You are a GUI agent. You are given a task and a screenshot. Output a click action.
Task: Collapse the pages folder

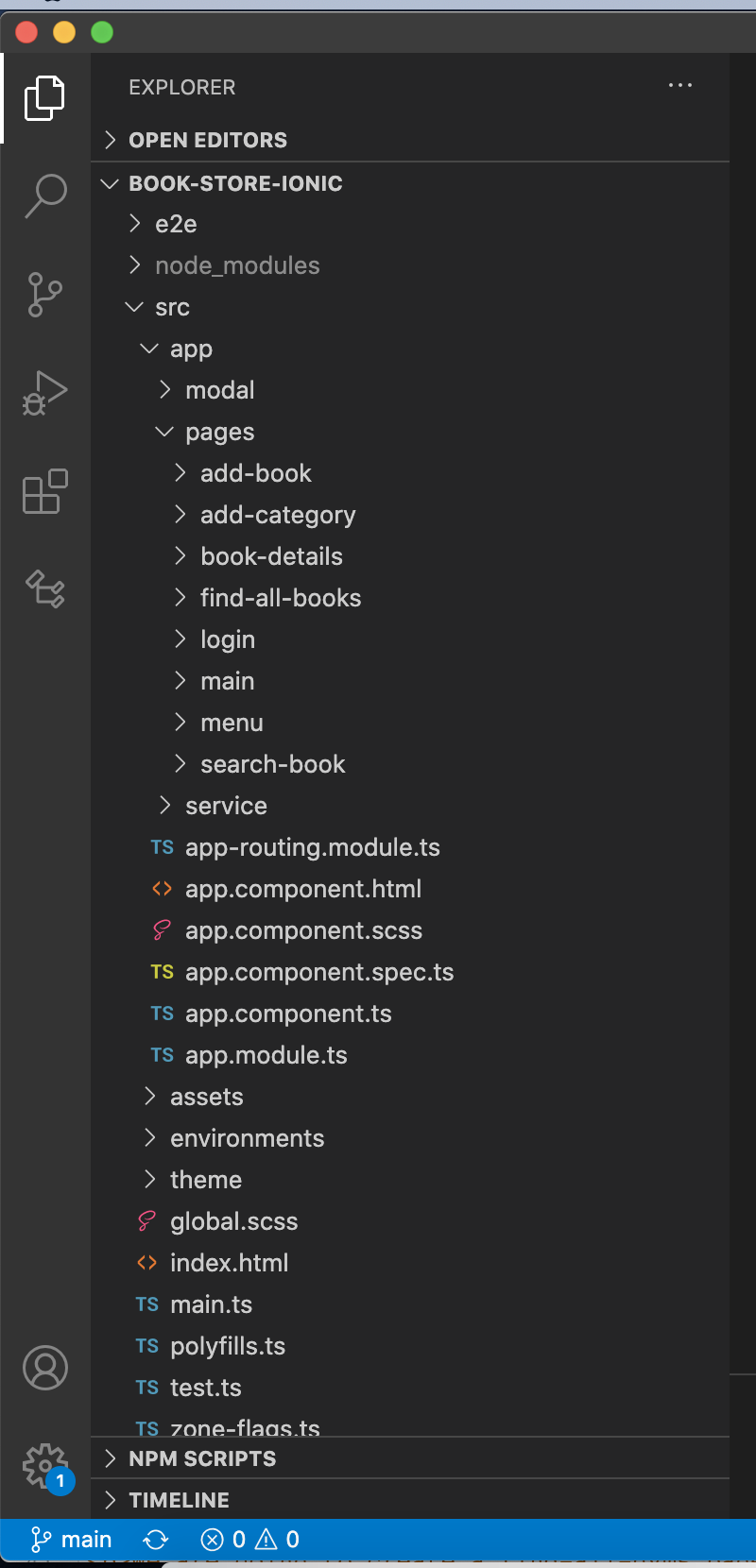click(219, 432)
